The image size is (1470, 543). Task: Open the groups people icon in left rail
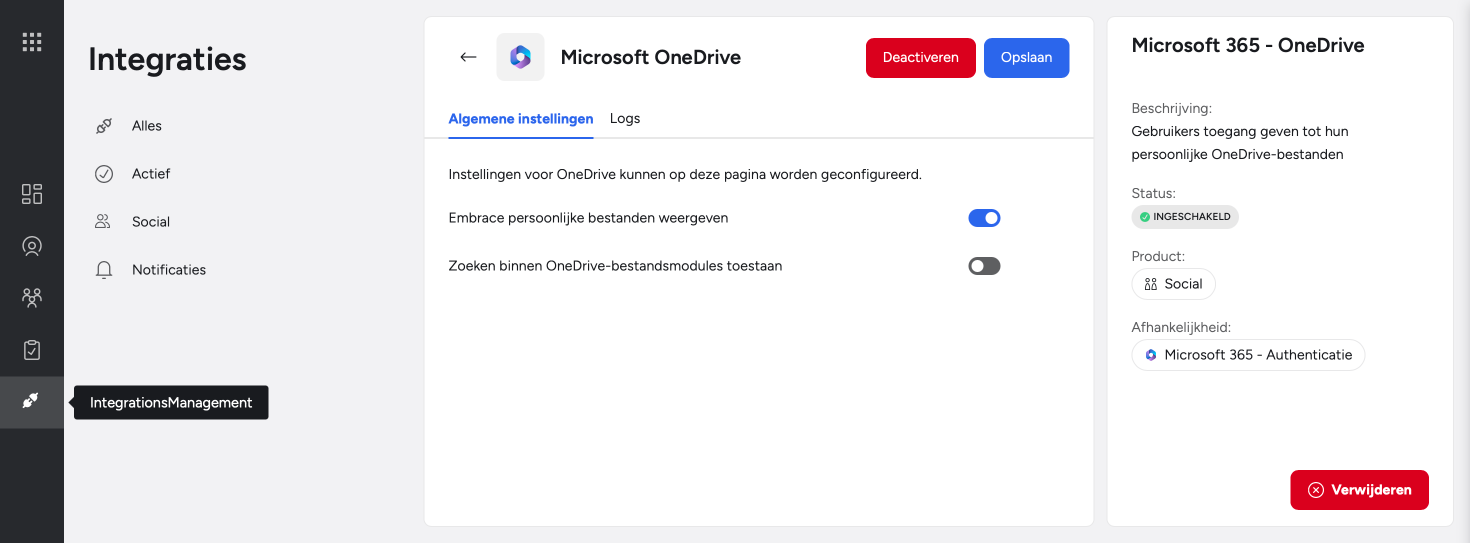tap(32, 298)
